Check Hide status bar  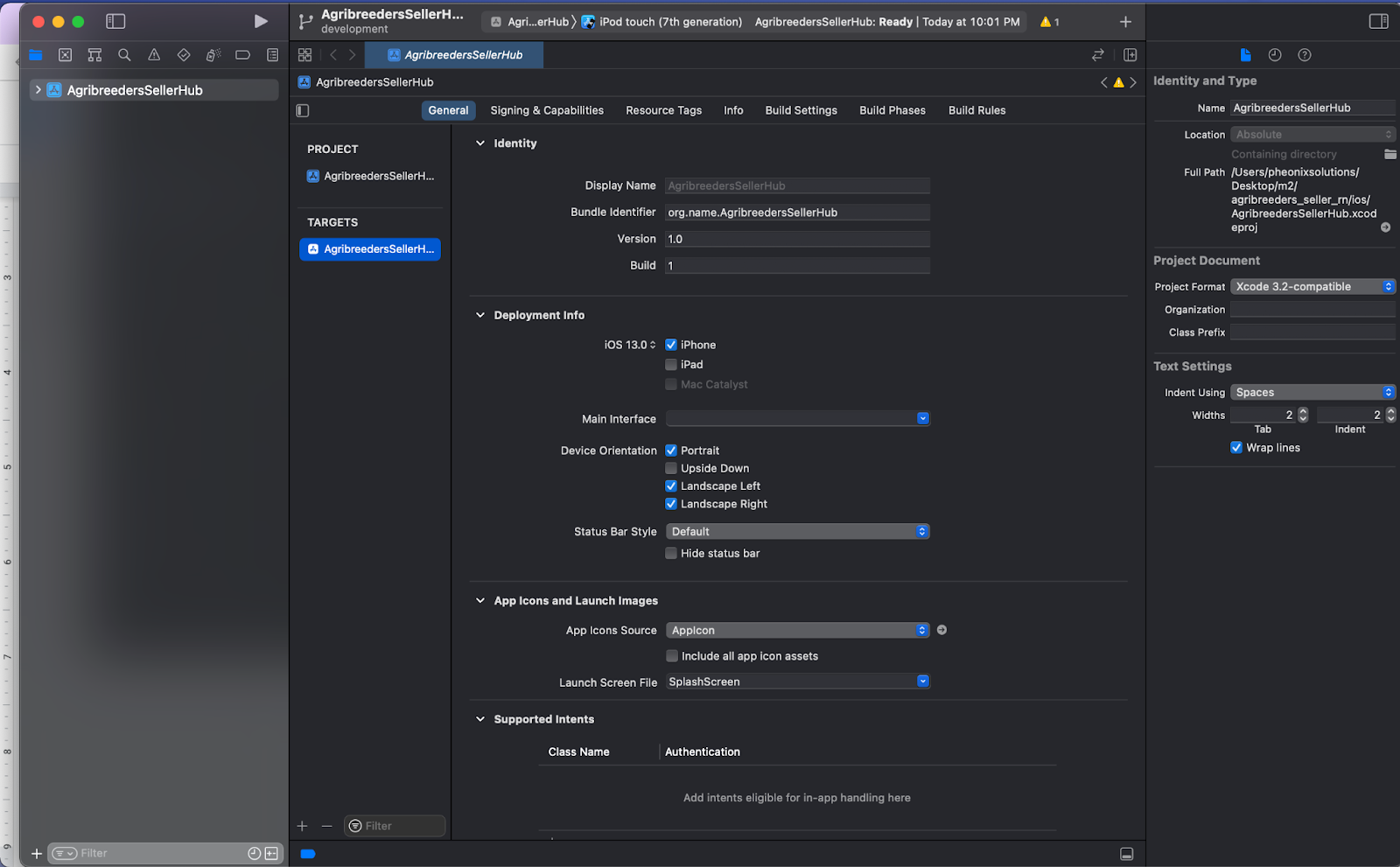coord(671,553)
